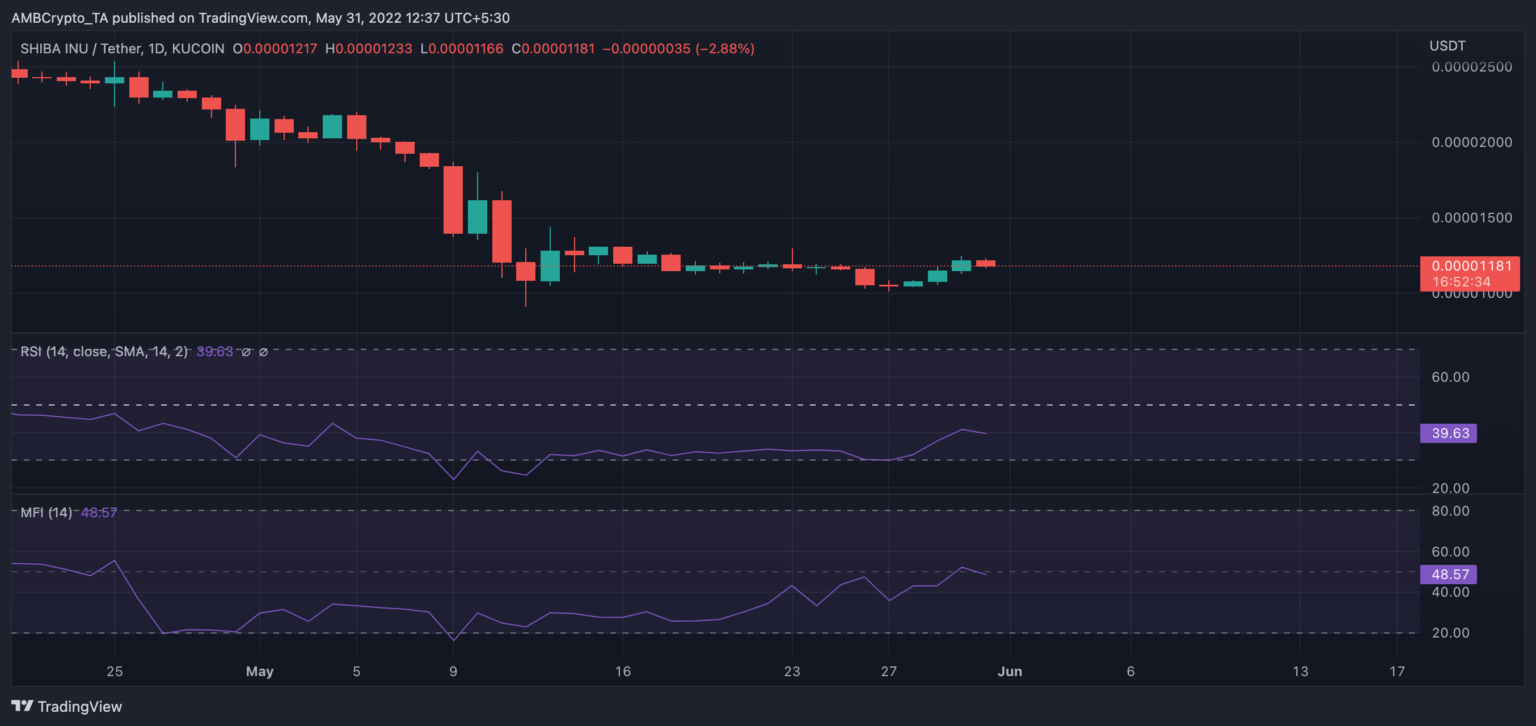Click the TradingView logo in the corner
1536x726 pixels.
pos(66,706)
